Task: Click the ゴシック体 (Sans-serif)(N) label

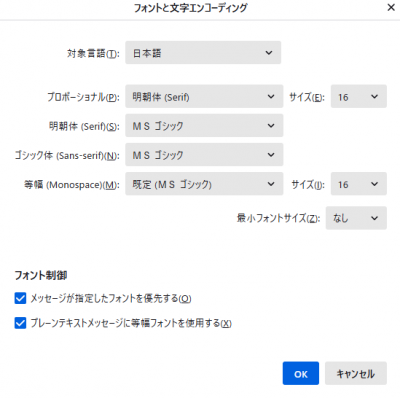Action: point(67,155)
